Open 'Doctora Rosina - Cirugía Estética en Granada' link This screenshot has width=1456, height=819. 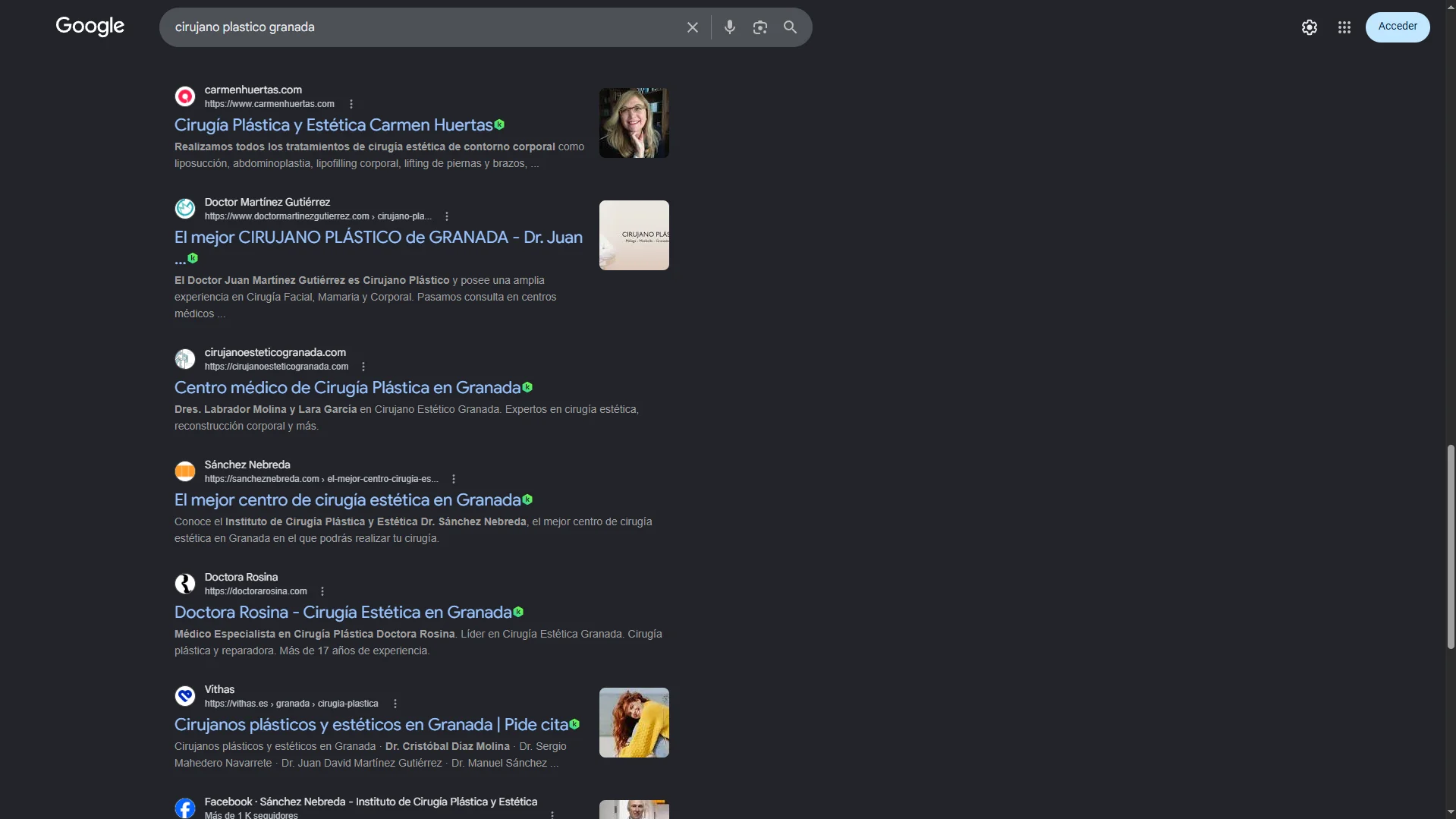[343, 612]
